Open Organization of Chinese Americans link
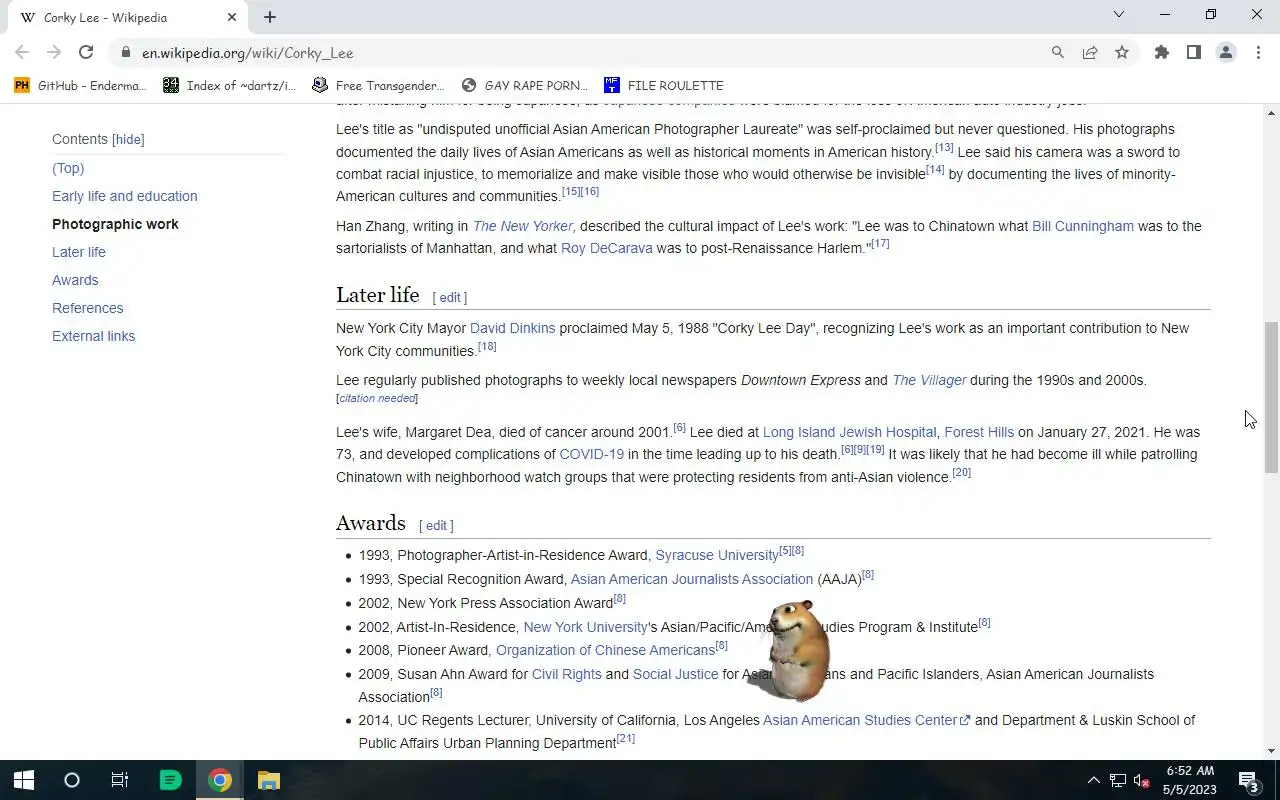Screen dimensions: 1280x800 tap(605, 650)
